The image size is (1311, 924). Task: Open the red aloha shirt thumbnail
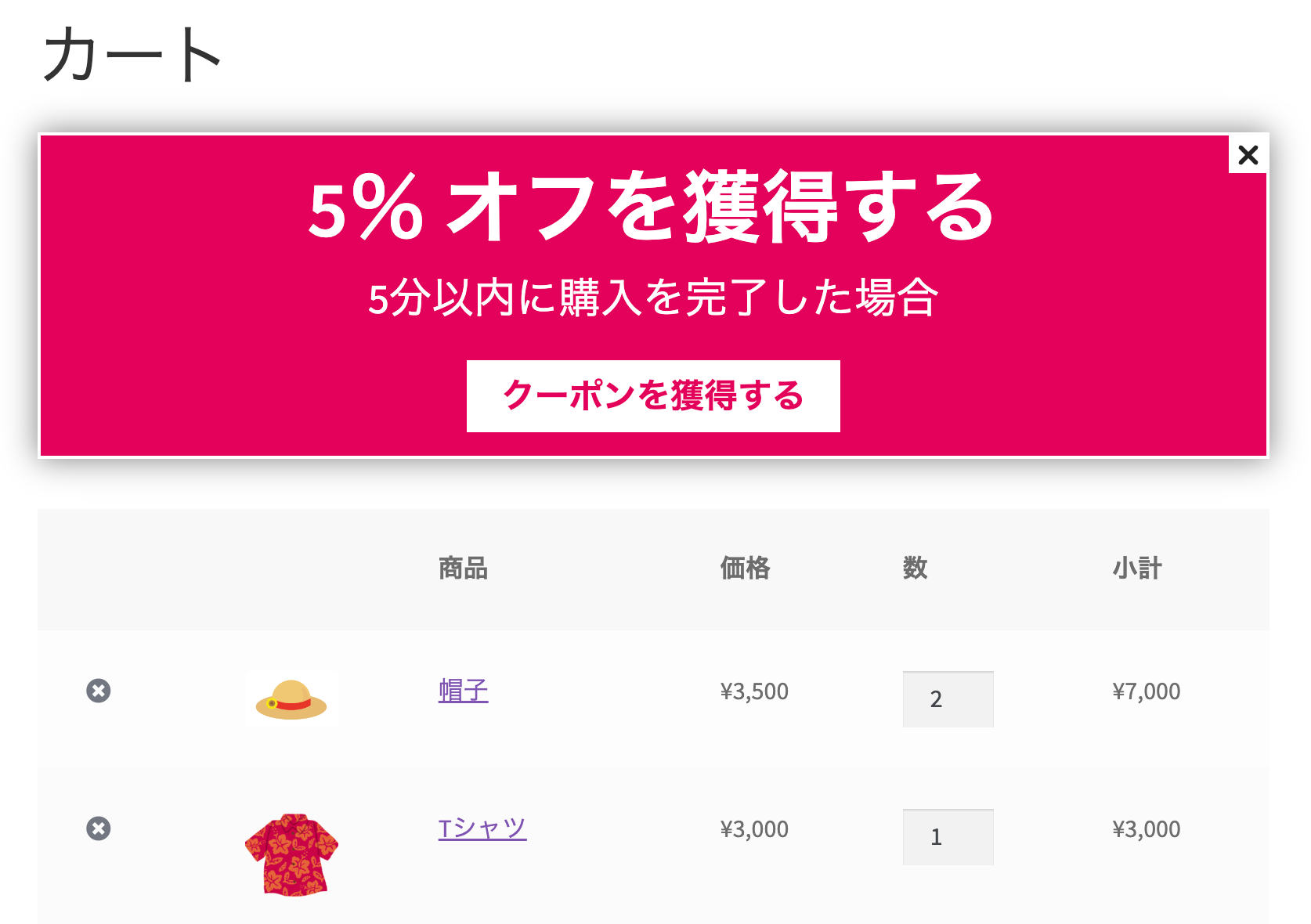pos(291,855)
